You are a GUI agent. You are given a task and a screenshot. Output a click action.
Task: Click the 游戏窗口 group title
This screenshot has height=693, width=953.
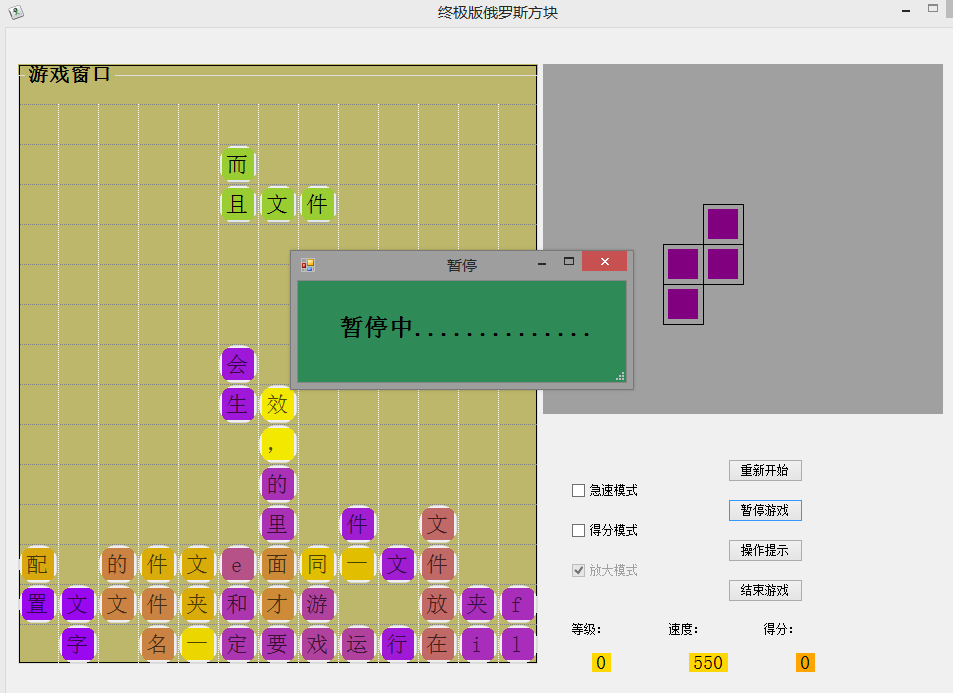(69, 75)
